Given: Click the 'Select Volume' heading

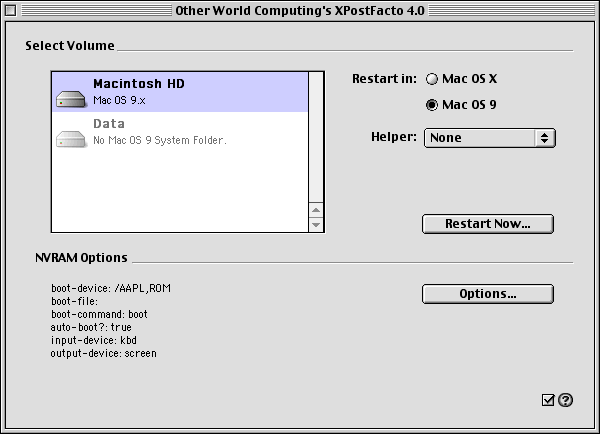Looking at the screenshot, I should tap(70, 46).
